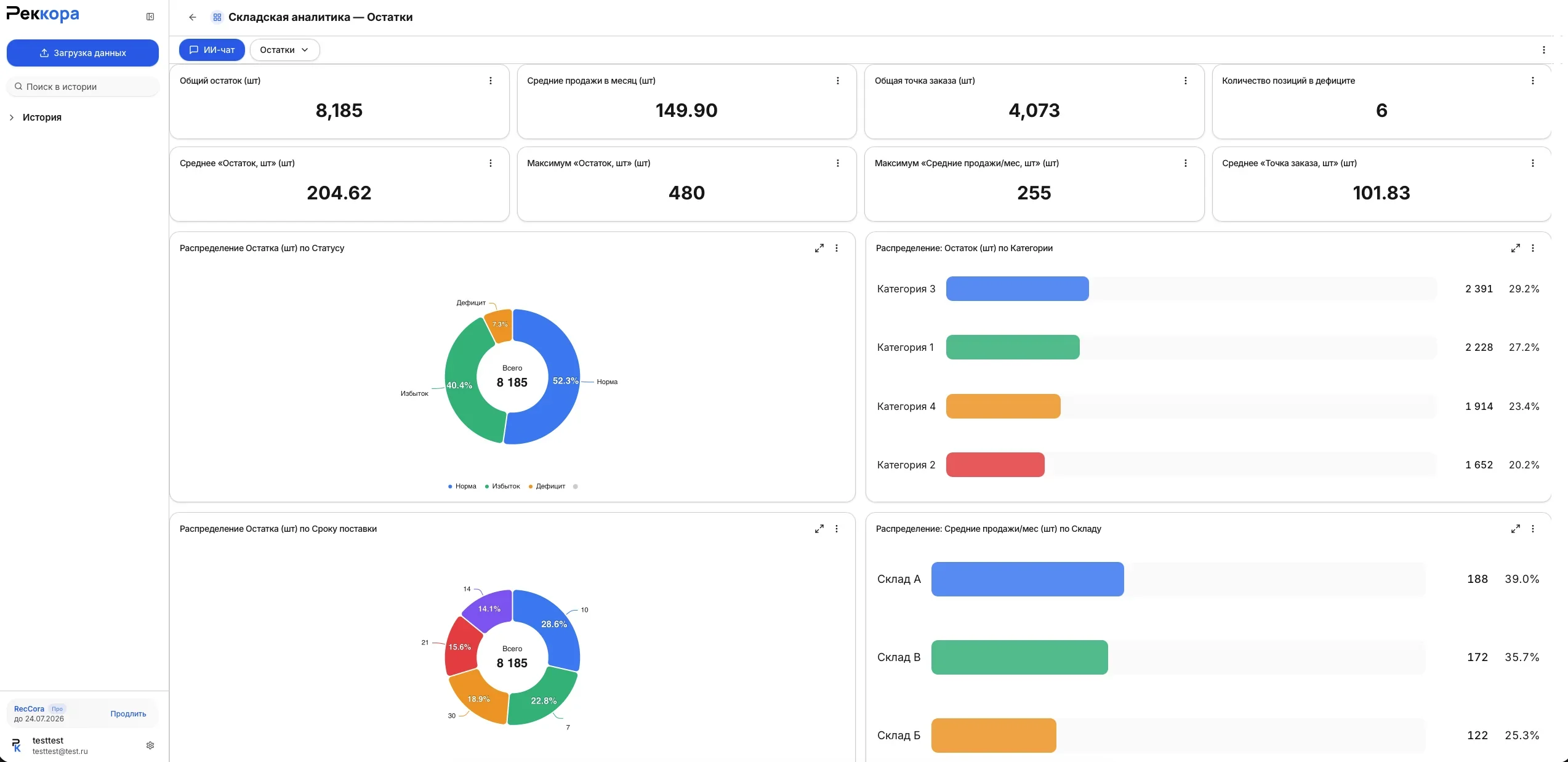
Task: Click Загрузка данных upload button
Action: [82, 53]
